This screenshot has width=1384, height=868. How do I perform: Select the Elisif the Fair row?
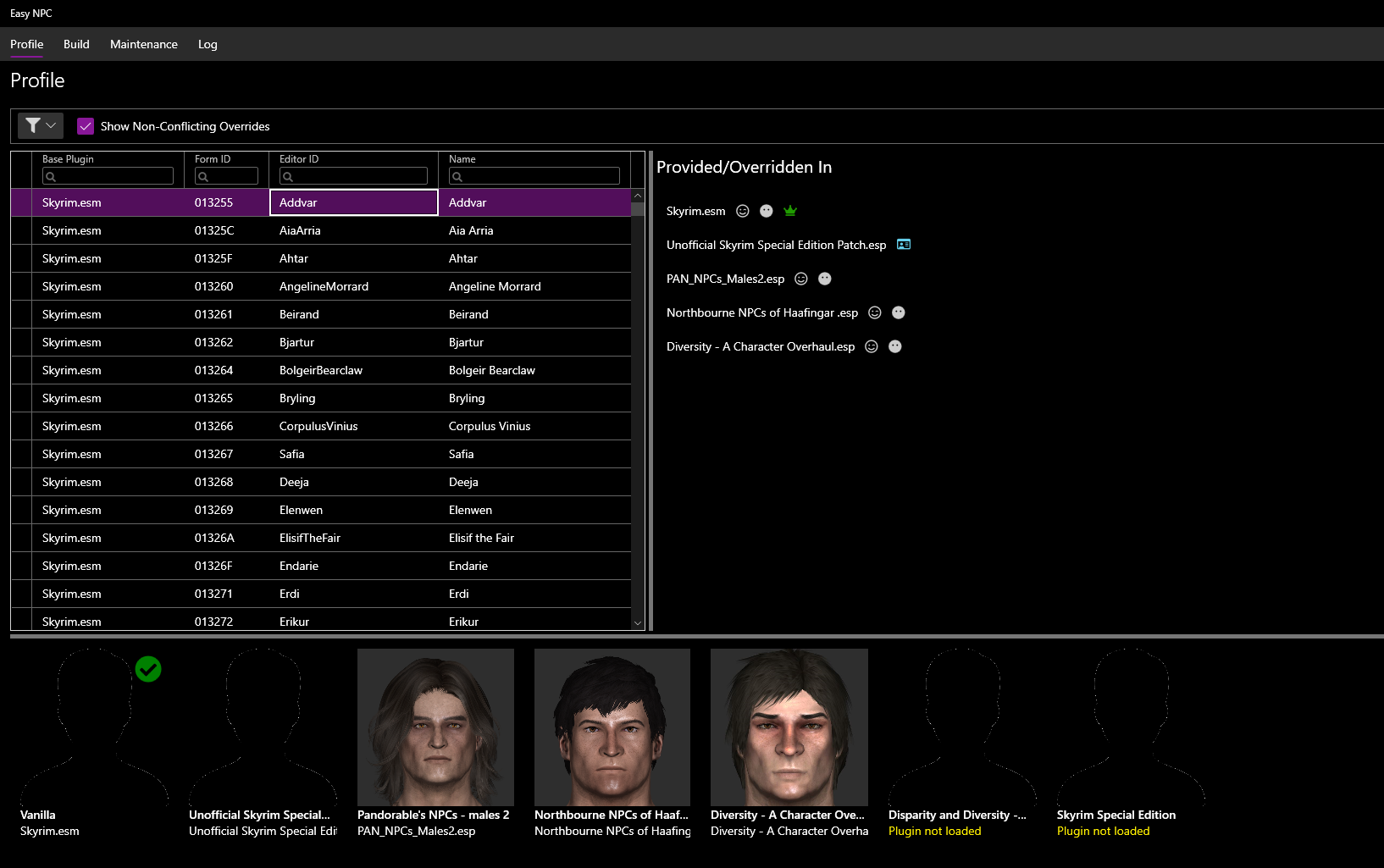321,538
